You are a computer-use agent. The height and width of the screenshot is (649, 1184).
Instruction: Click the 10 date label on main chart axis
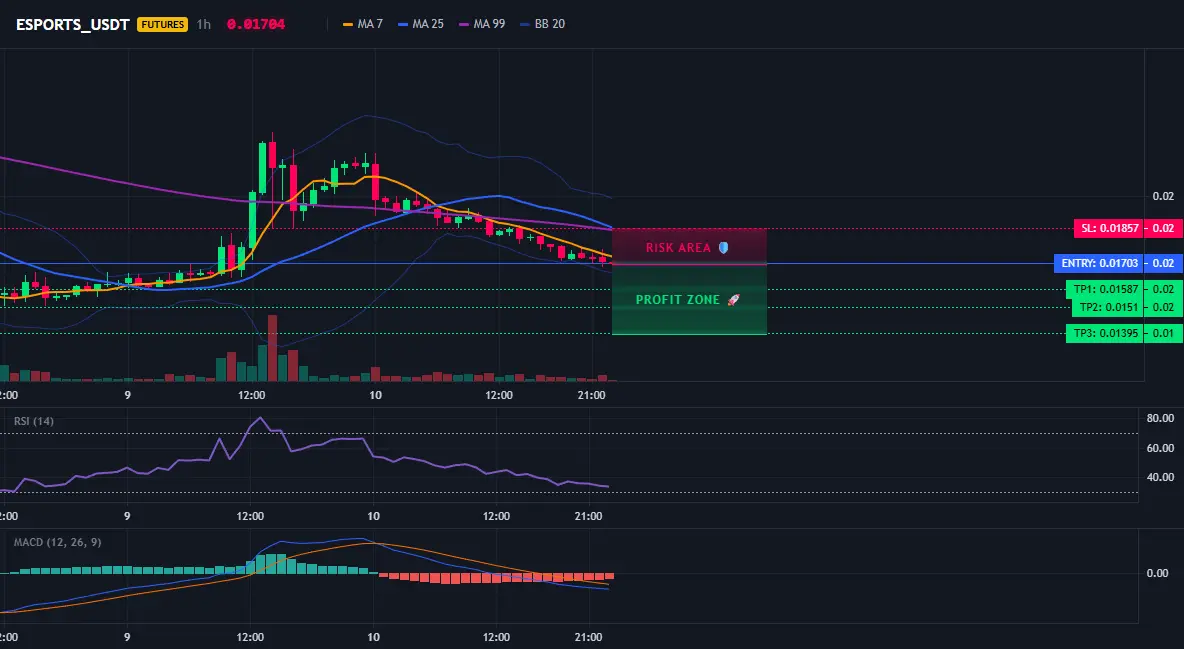coord(375,395)
